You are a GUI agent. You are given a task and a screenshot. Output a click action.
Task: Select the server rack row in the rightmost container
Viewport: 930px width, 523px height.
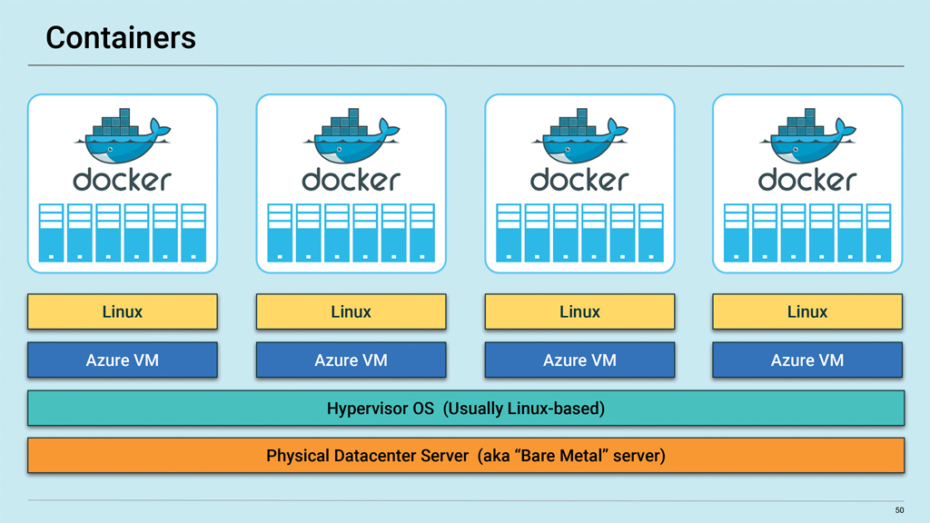point(807,233)
